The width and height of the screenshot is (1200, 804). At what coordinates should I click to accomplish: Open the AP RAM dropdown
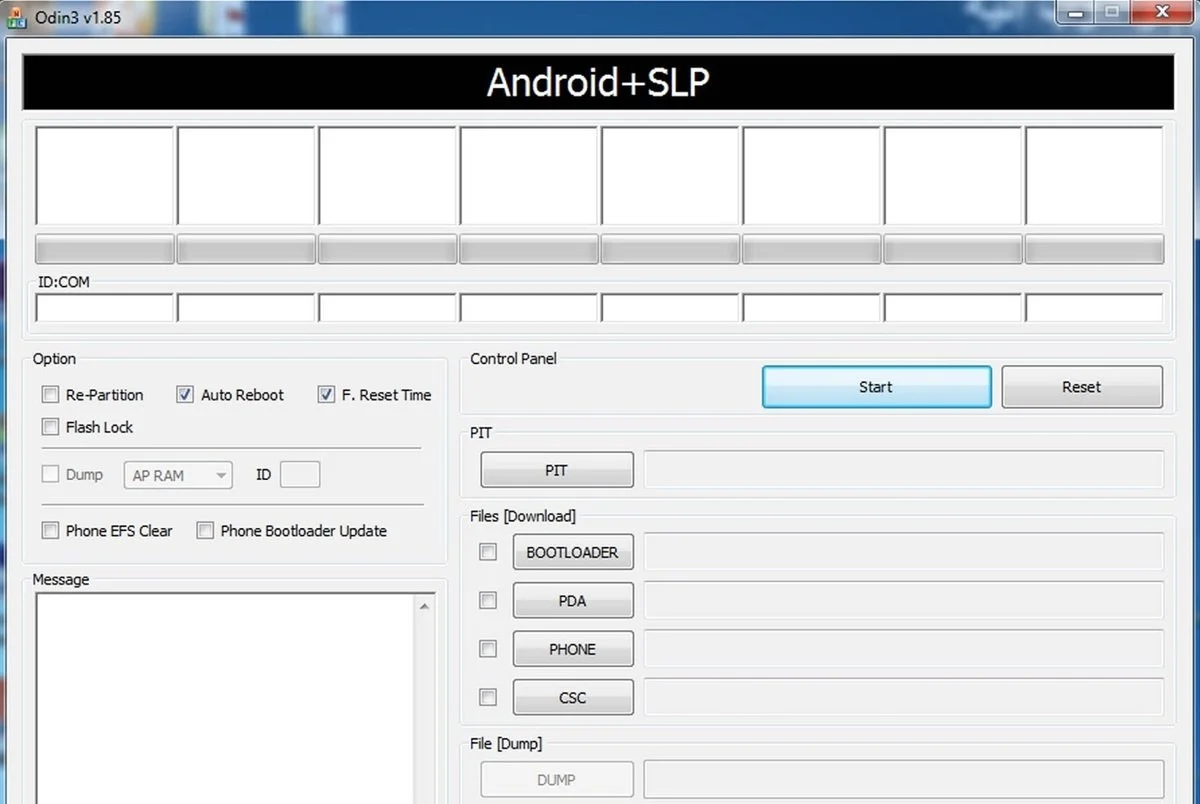point(178,475)
